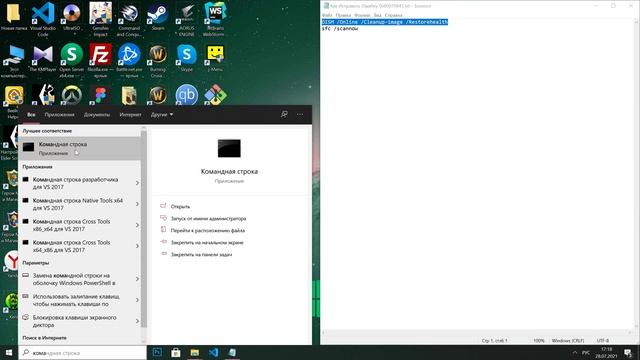Open the UltraISO desktop shortcut
This screenshot has width=640, height=360.
click(72, 17)
